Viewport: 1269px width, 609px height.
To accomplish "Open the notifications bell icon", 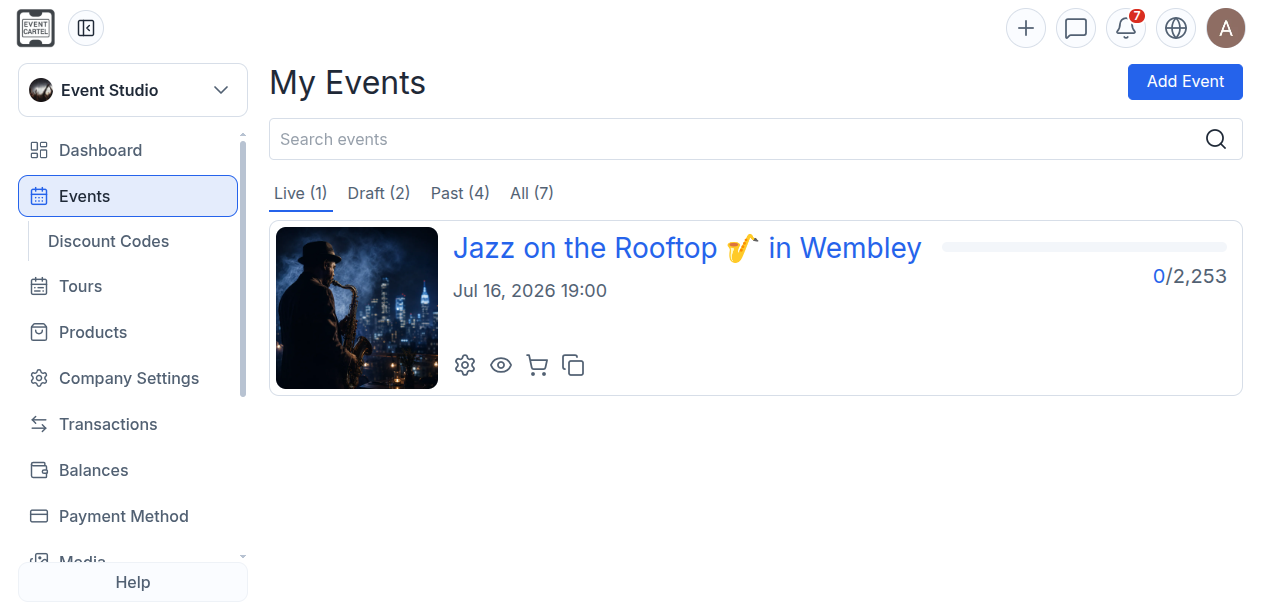I will click(1126, 28).
